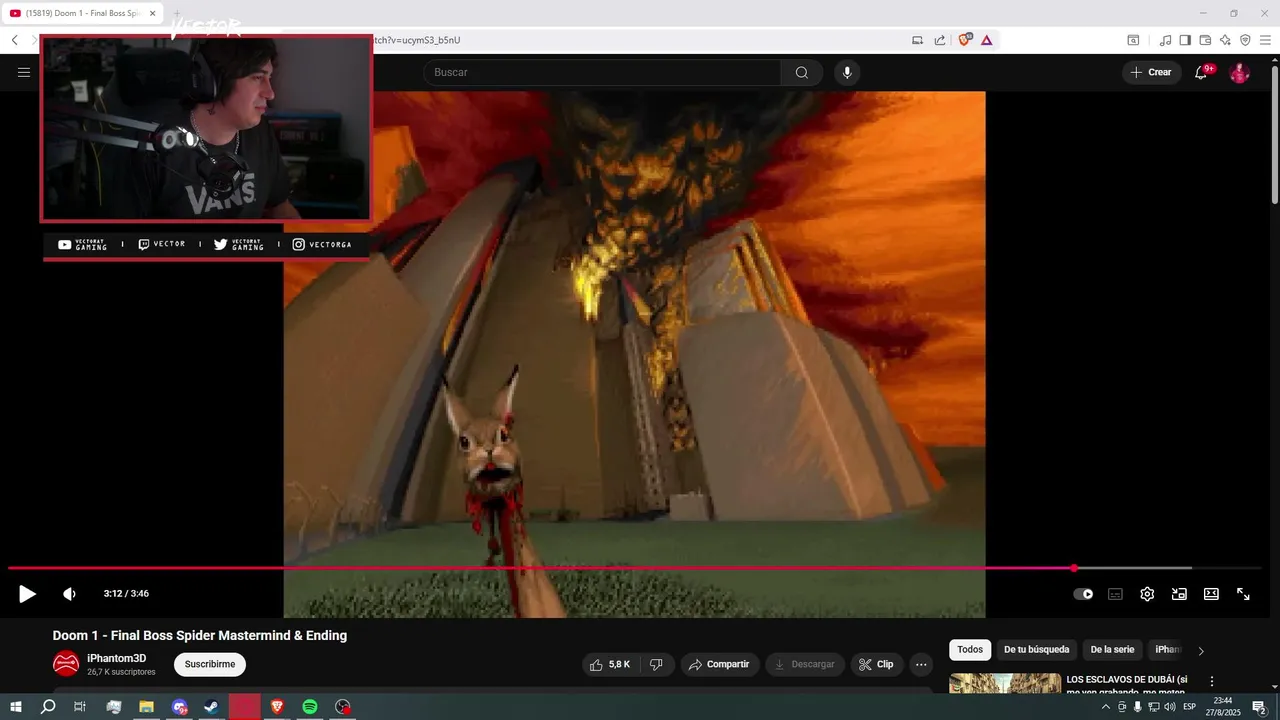This screenshot has width=1280, height=720.
Task: Open LOS ESCLAVOS DE DUBÁI video thumbnail
Action: click(x=1005, y=684)
